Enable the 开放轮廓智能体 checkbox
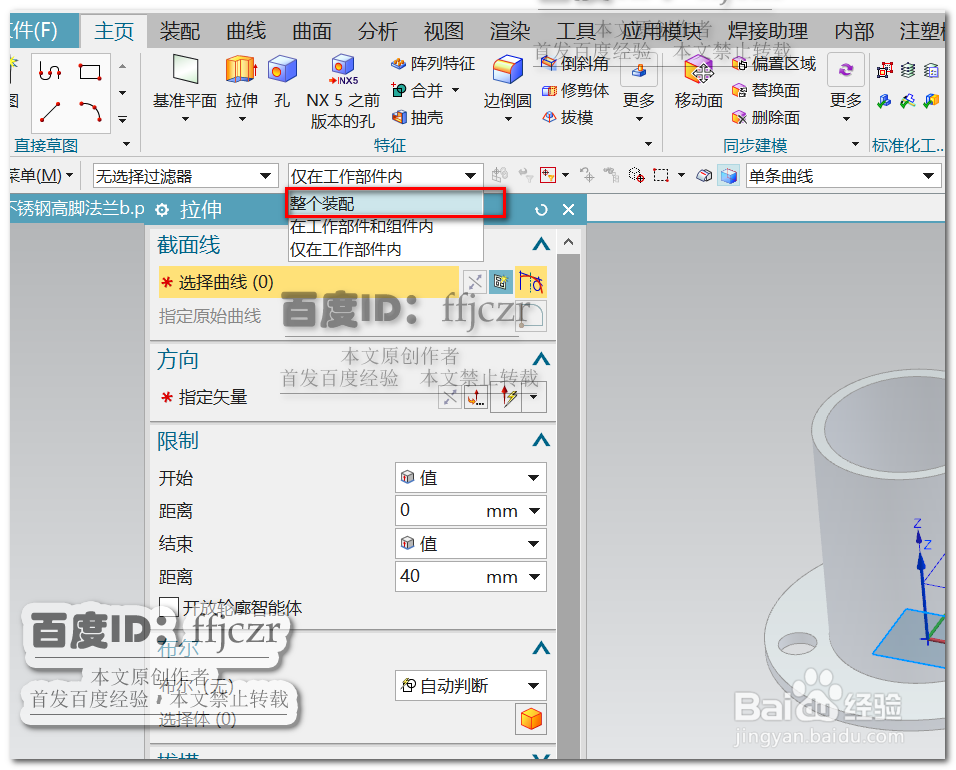The height and width of the screenshot is (770, 956). (x=170, y=604)
